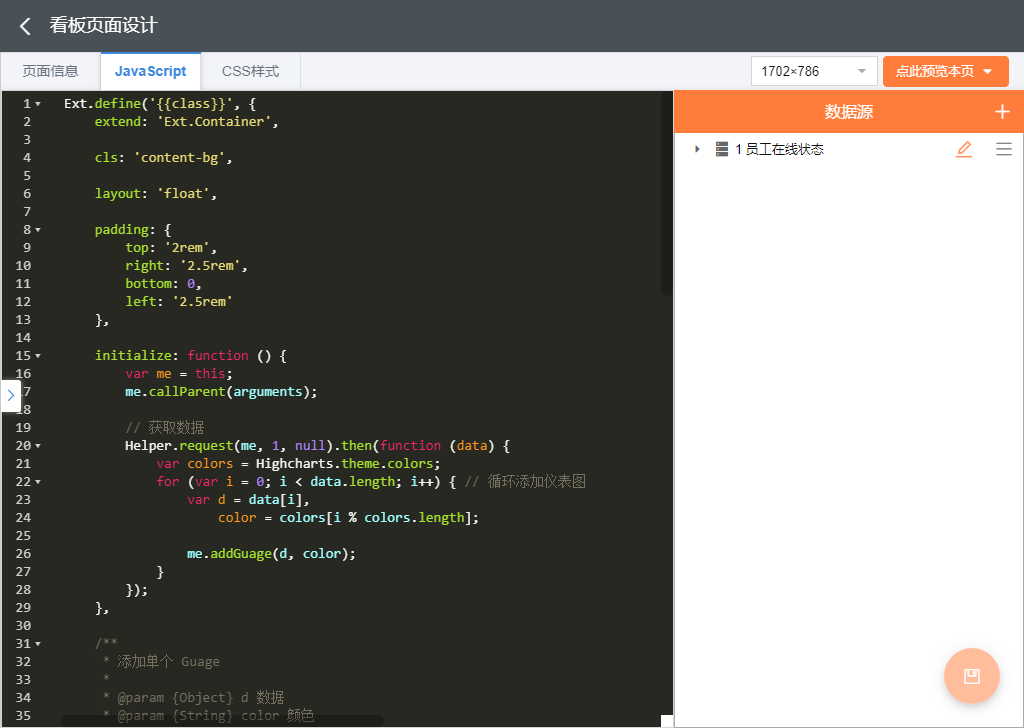Viewport: 1024px width, 728px height.
Task: Save using the floating orange button
Action: 972,676
